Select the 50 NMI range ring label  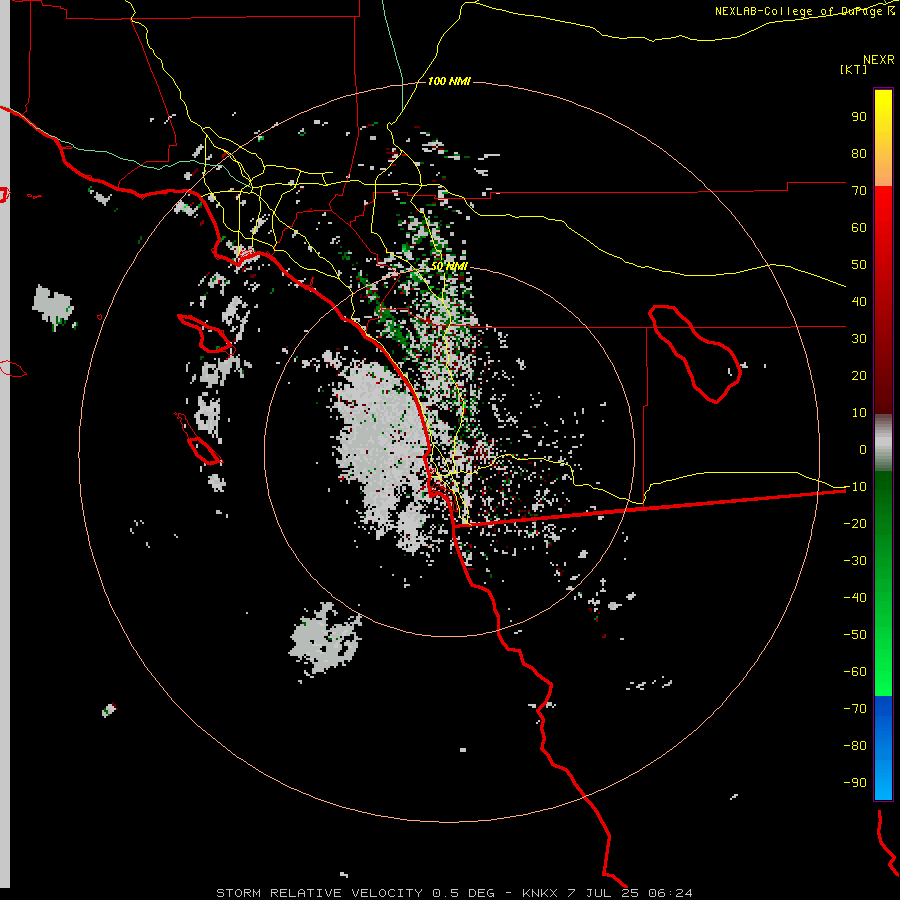coord(449,266)
